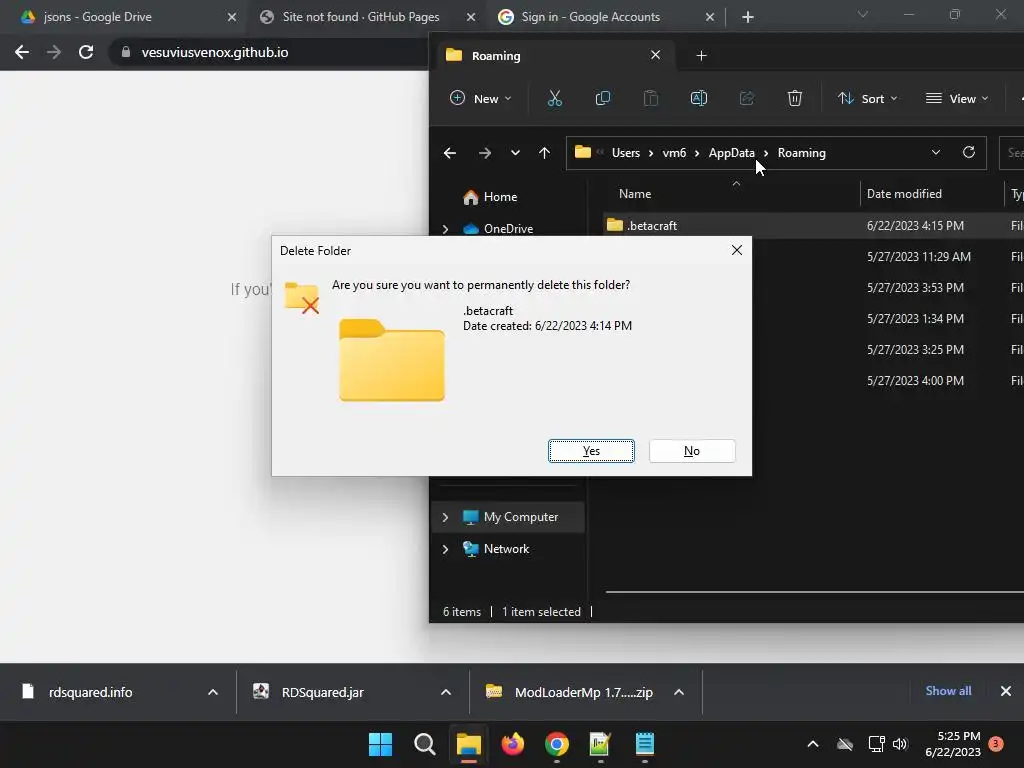Viewport: 1024px width, 768px height.
Task: Click the Share icon in Explorer toolbar
Action: (x=746, y=99)
